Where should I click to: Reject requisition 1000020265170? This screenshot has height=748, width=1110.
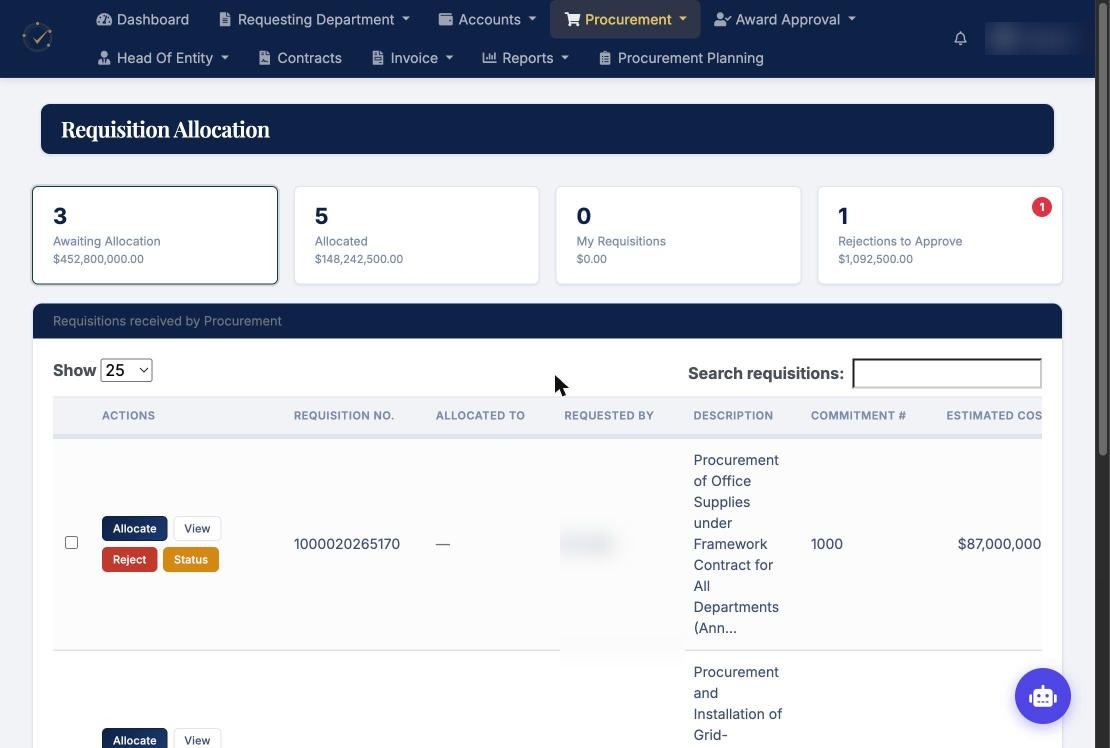tap(129, 560)
